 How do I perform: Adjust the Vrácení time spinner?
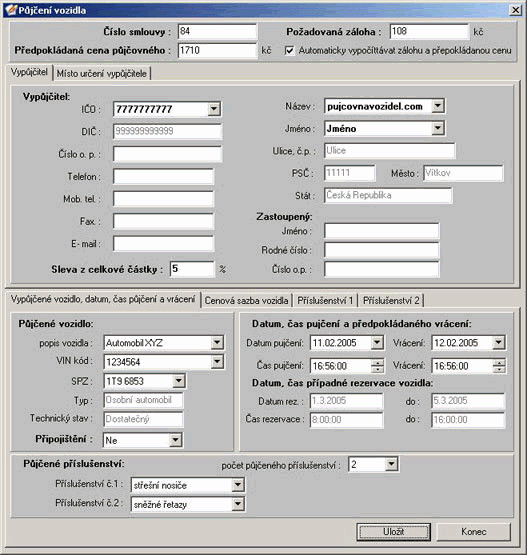[x=499, y=366]
